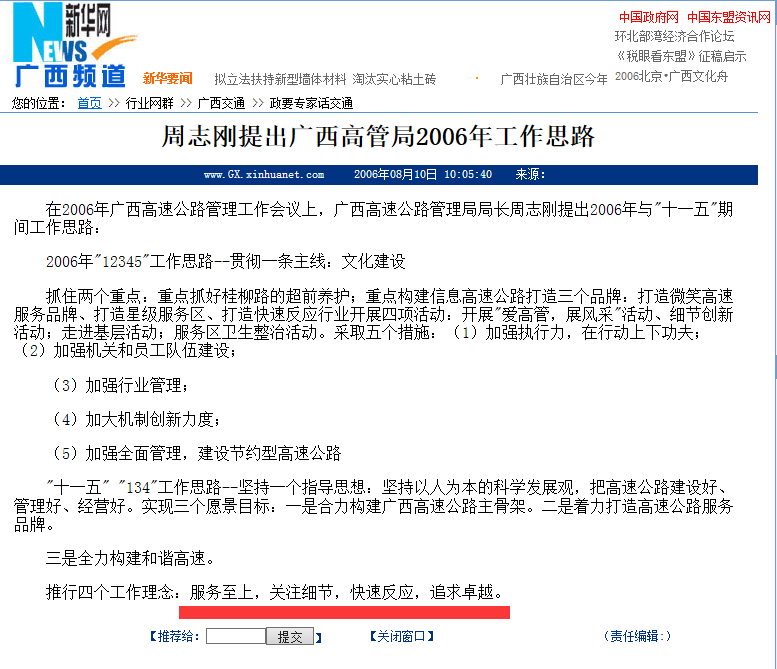Click the 关闭窗口 link

tap(401, 636)
